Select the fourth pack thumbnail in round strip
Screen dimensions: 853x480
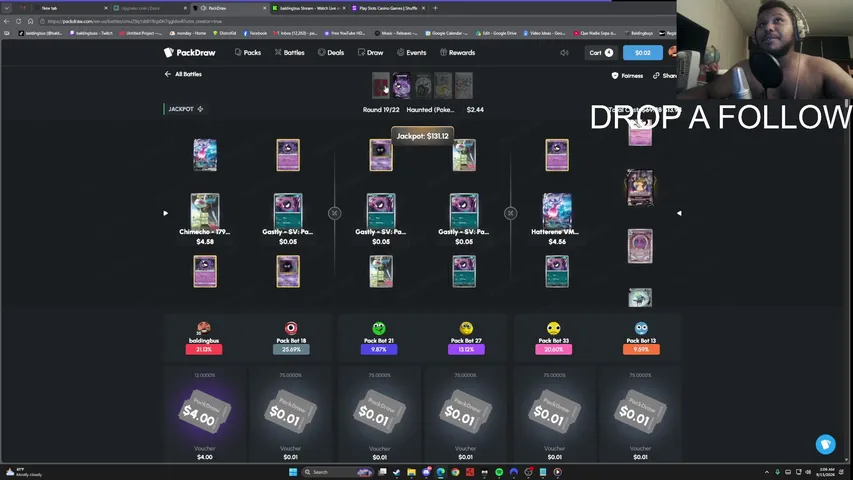coord(443,85)
